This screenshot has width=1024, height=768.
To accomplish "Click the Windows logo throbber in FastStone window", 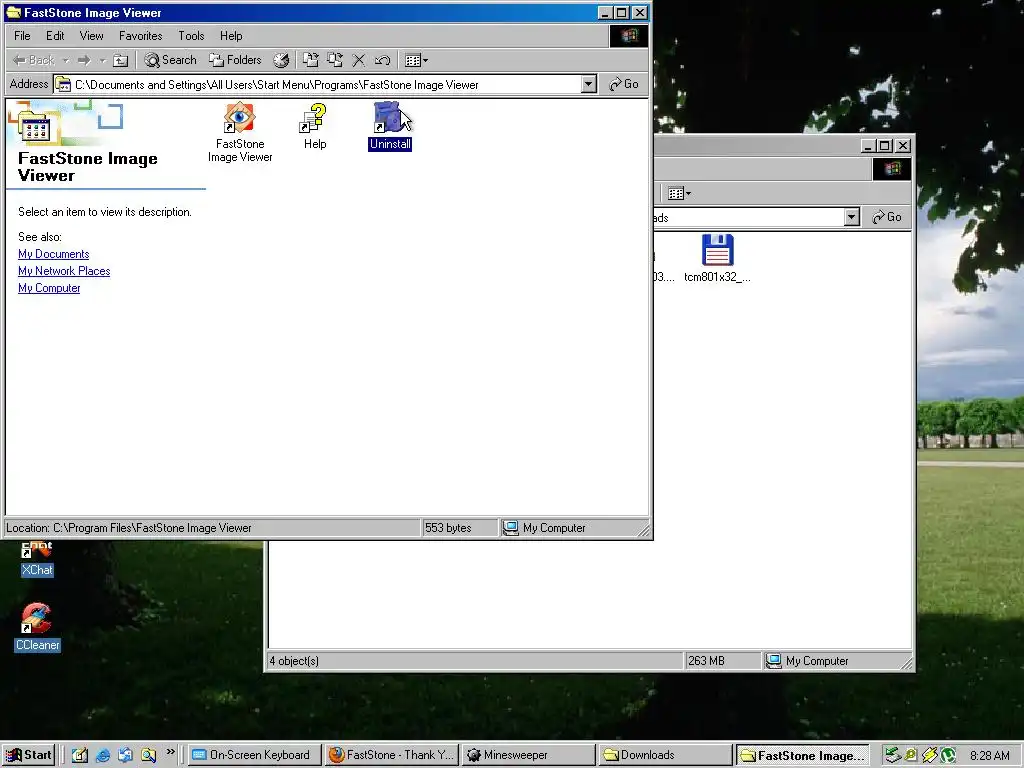I will pyautogui.click(x=629, y=36).
